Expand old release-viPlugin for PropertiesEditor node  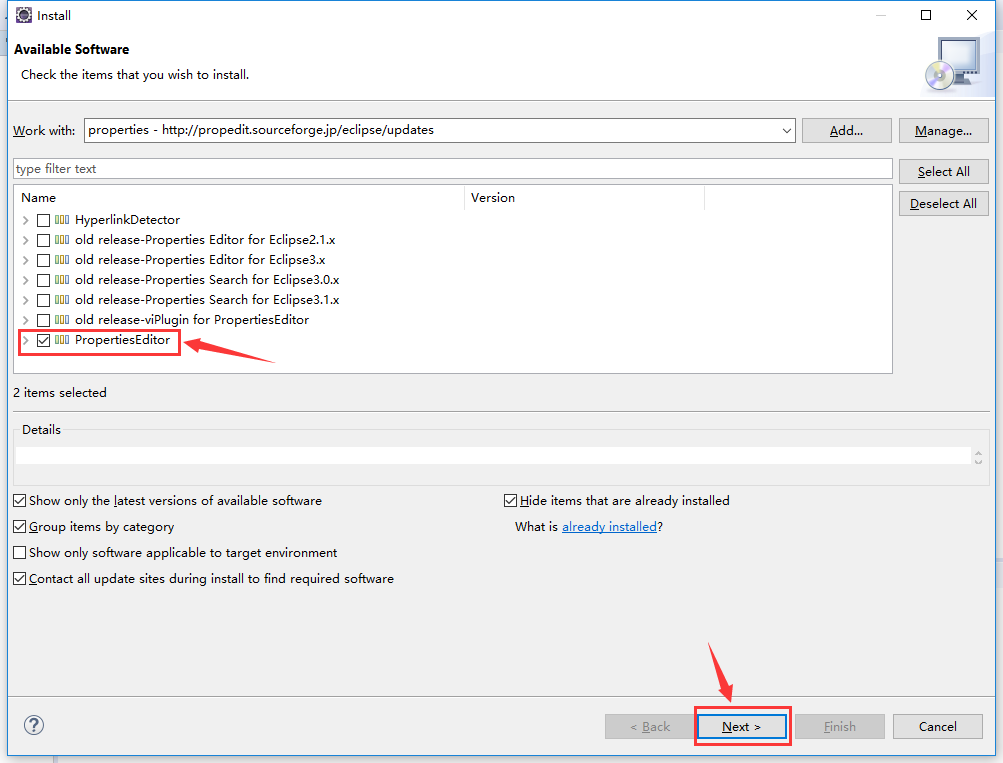coord(26,320)
